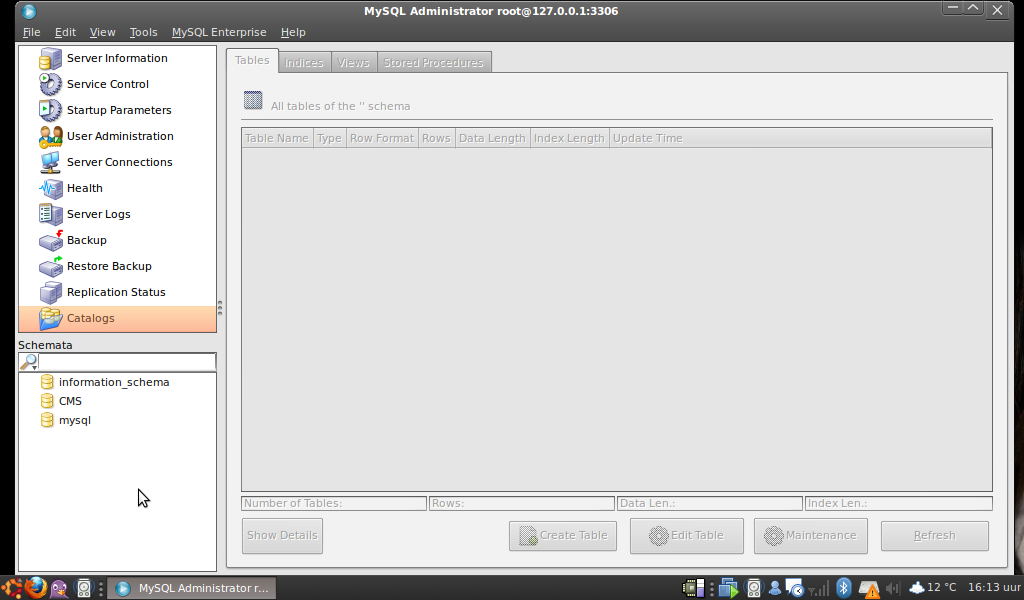Sort by the Row Format column header

coord(382,138)
